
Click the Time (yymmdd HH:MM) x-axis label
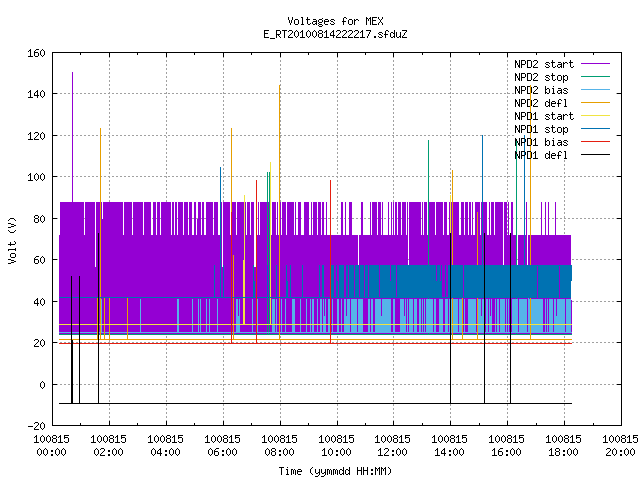(335, 471)
